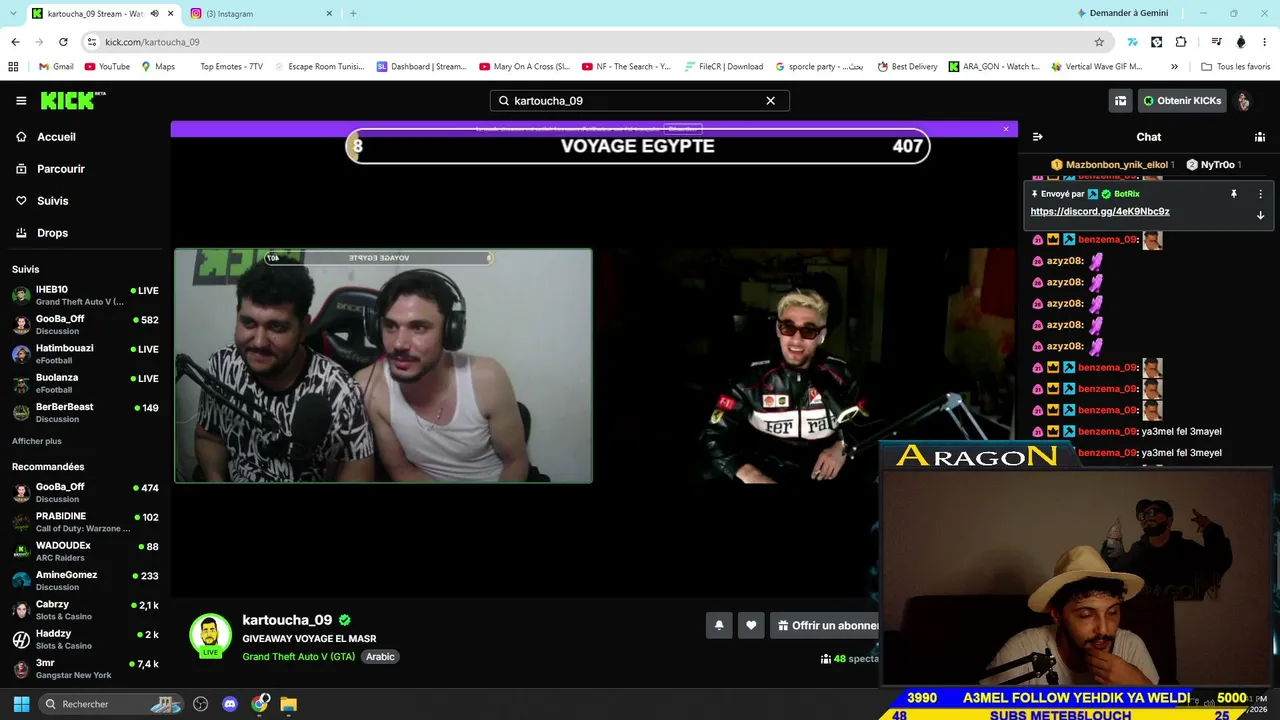Open the discord.gg invite link in chat
Screen dimensions: 1280x720
click(x=1100, y=212)
